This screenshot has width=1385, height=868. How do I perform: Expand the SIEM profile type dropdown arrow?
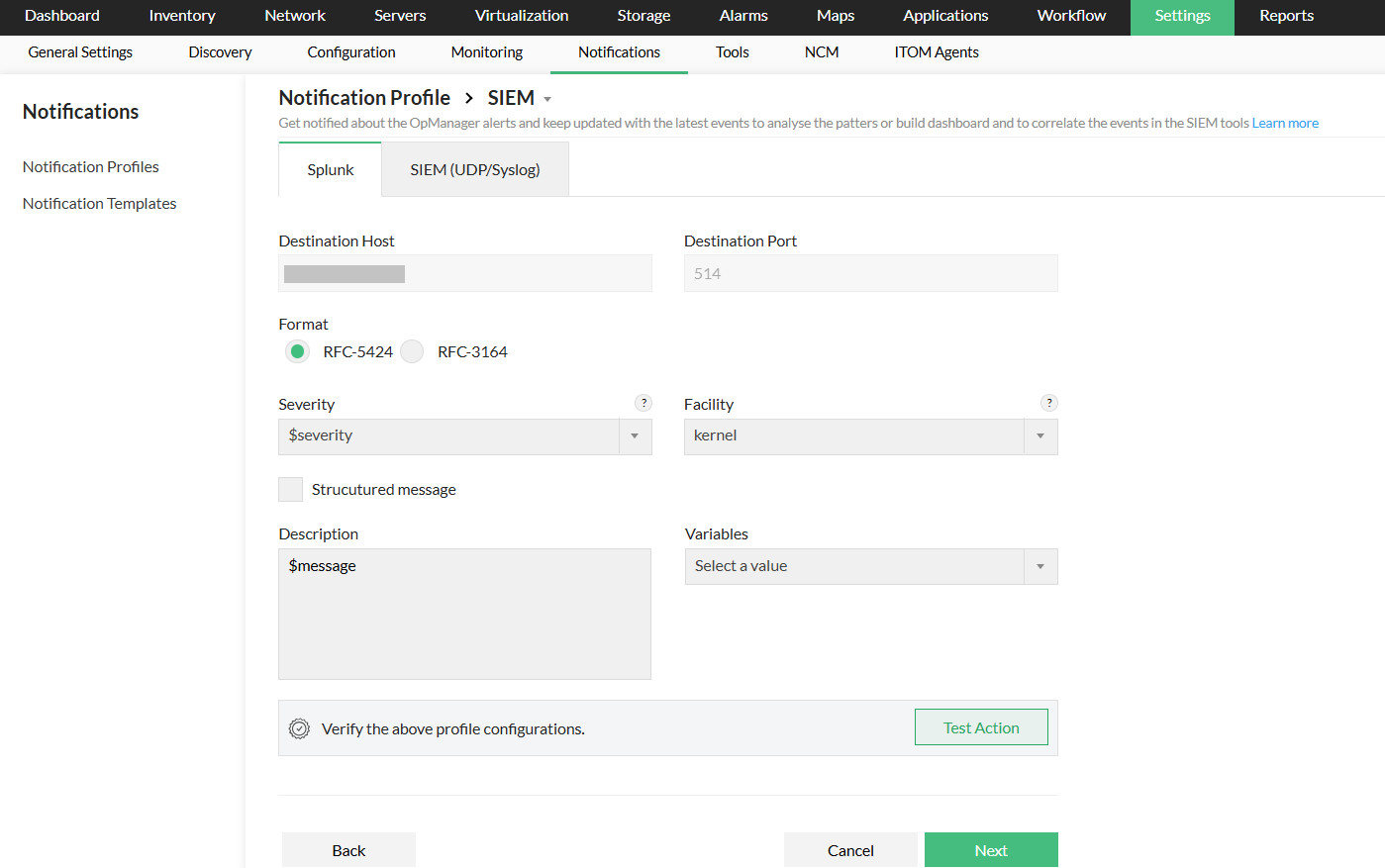tap(547, 99)
